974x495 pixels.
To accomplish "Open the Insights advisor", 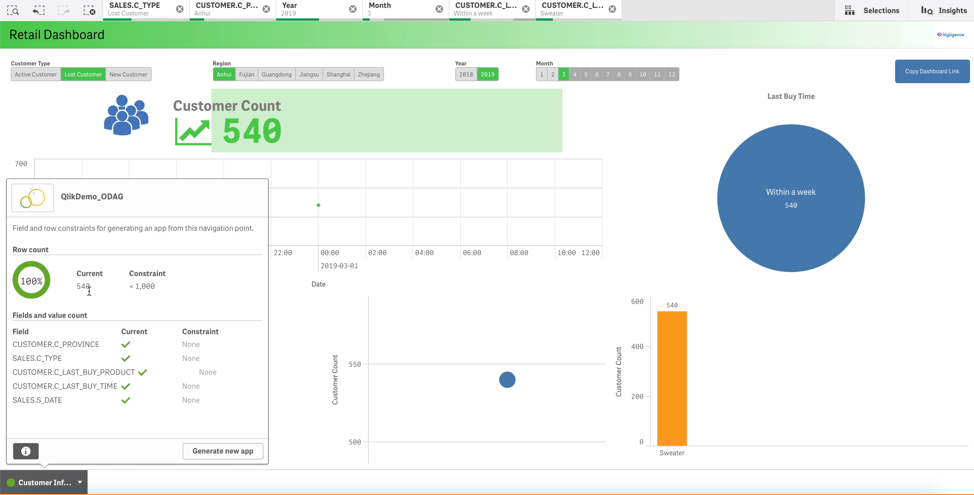I will coord(943,10).
